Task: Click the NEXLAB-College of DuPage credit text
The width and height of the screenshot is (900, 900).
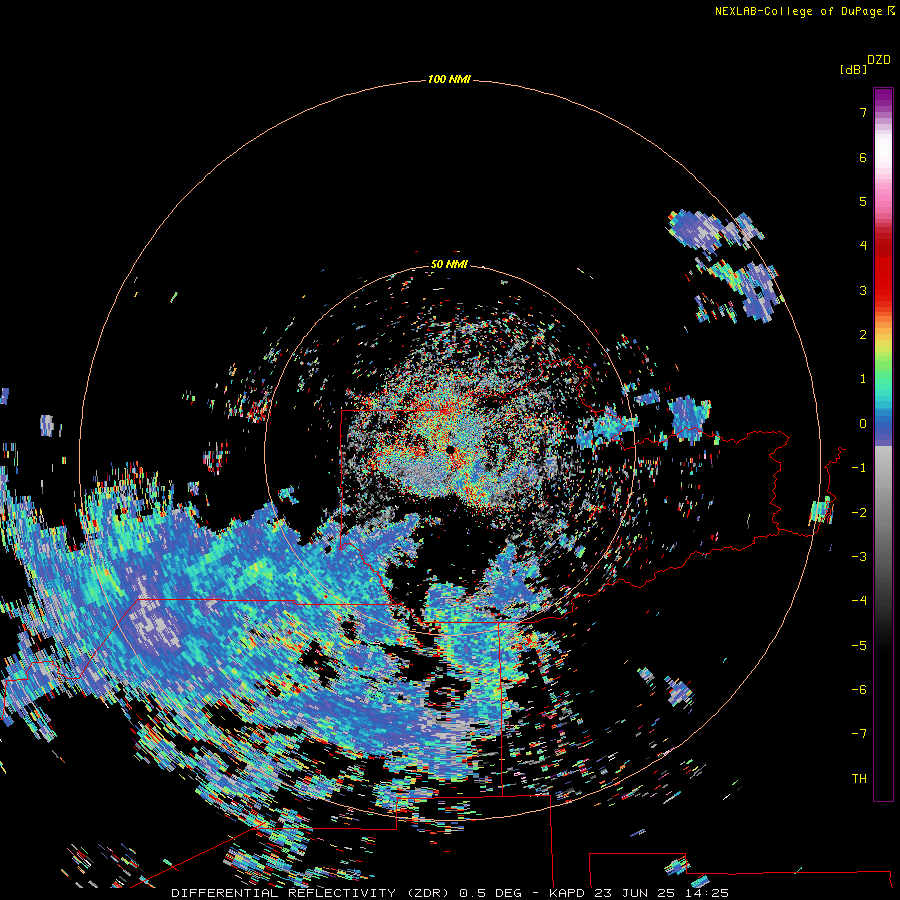Action: pos(799,11)
